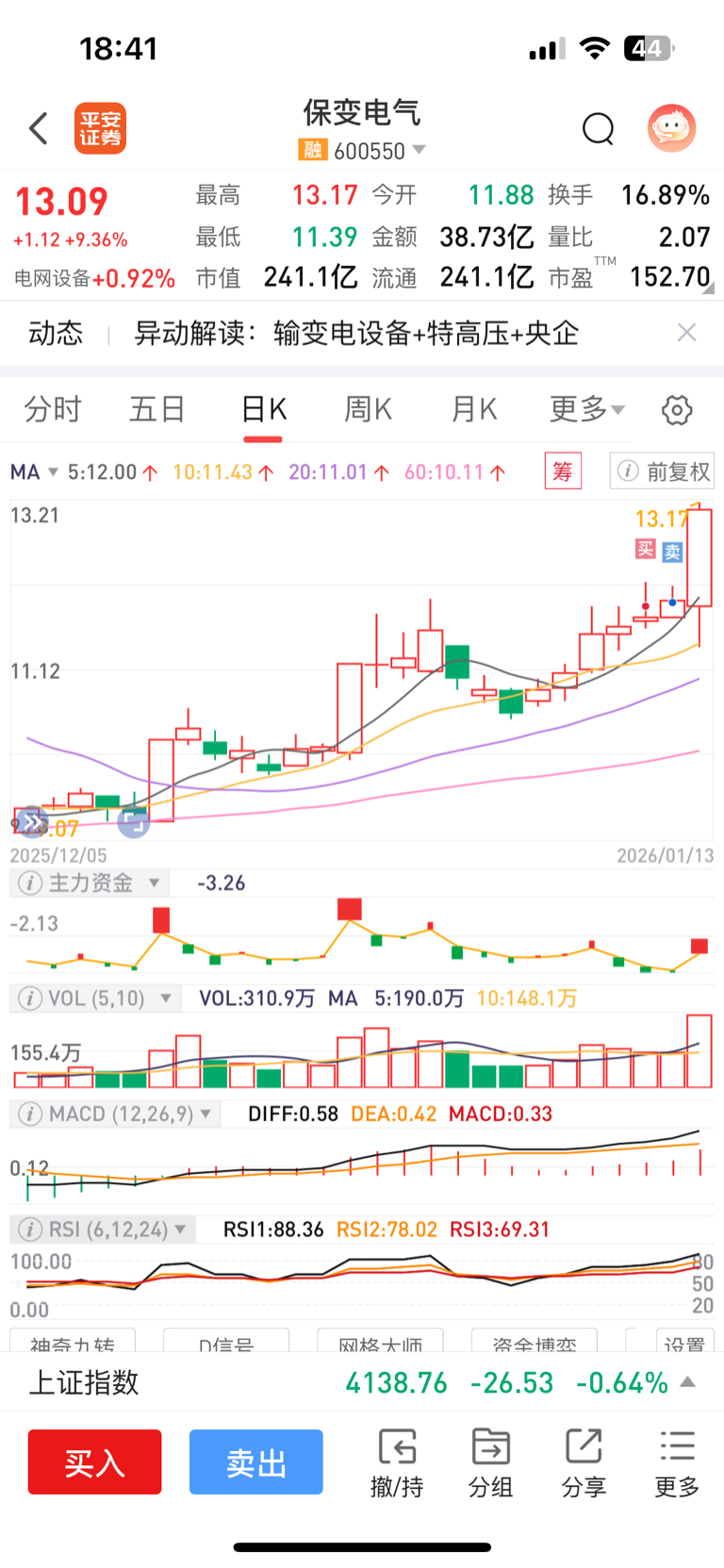Open 撤/持 orders icon
This screenshot has height=1568, width=724.
point(397,1463)
